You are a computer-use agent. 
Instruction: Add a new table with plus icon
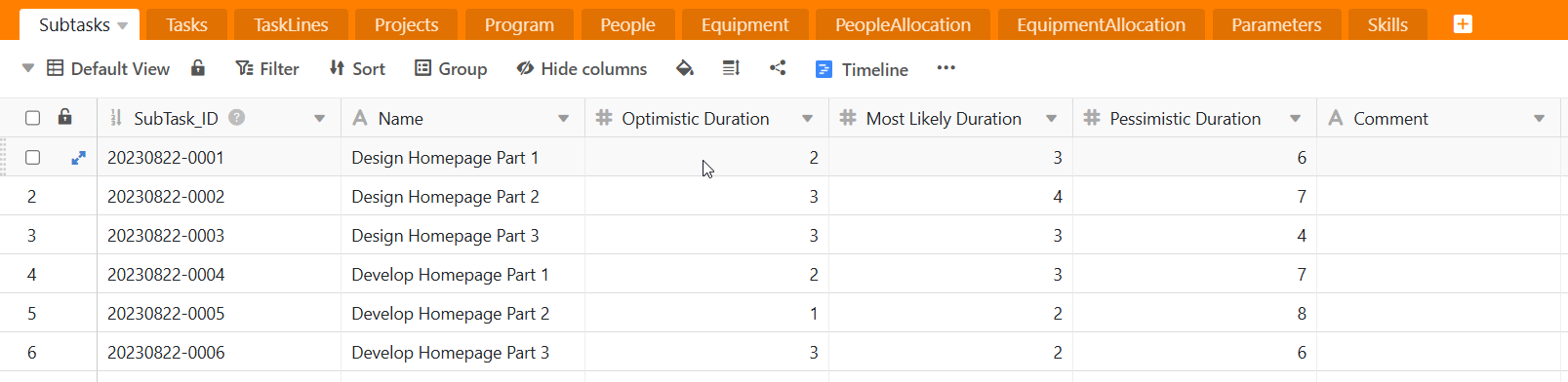coord(1462,24)
